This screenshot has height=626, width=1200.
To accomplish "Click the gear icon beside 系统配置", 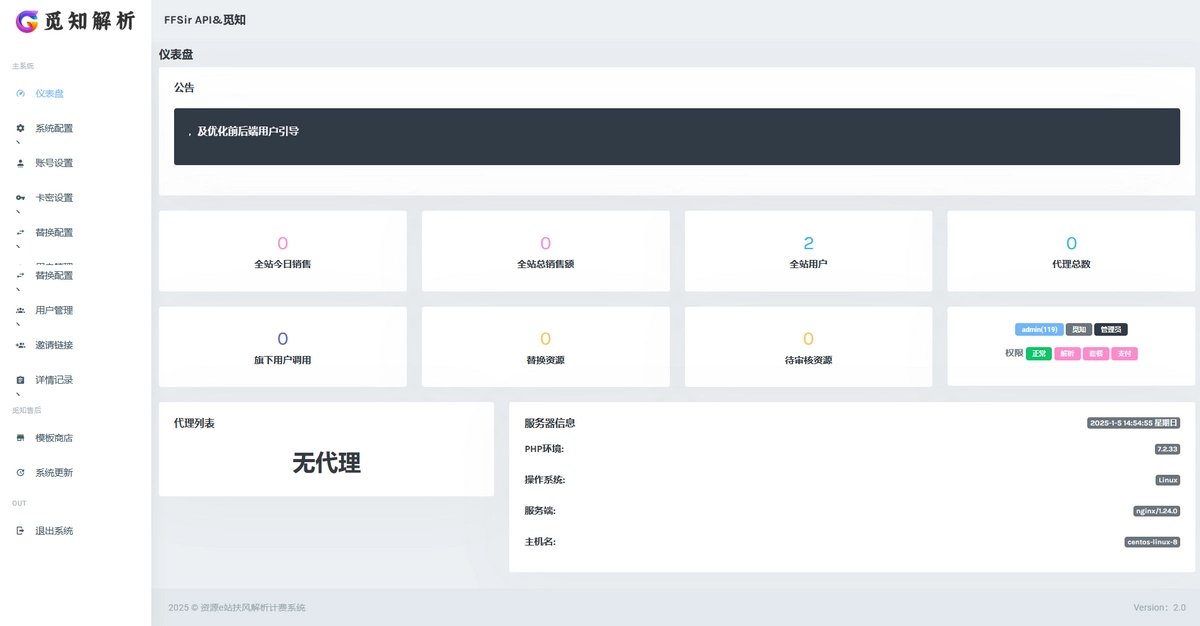I will pos(20,128).
